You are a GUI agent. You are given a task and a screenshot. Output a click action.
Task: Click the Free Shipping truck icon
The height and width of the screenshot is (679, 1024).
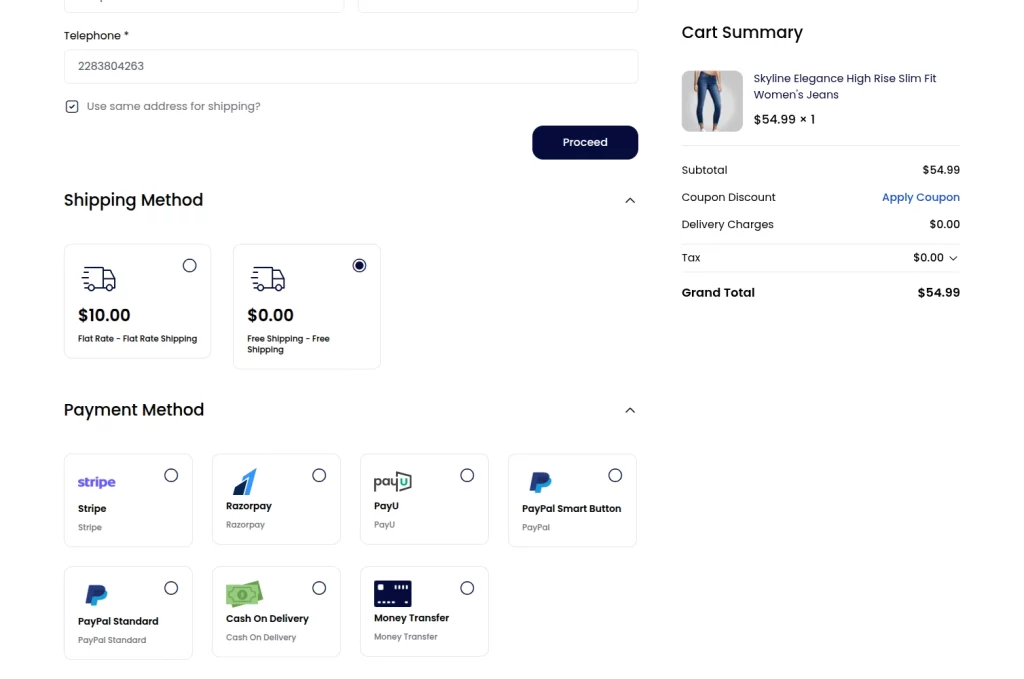267,279
